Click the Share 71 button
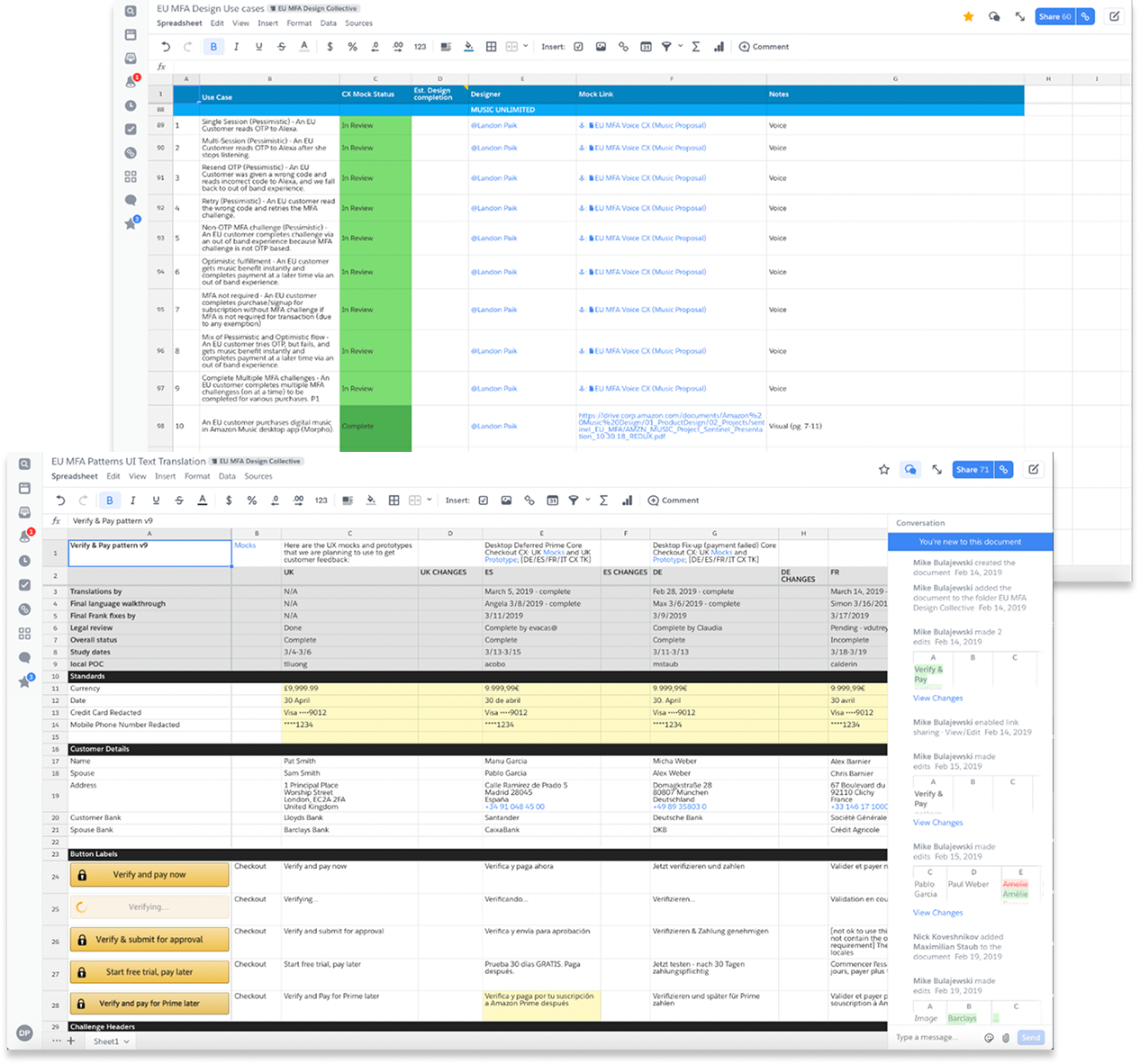Image resolution: width=1140 pixels, height=1064 pixels. (x=973, y=469)
